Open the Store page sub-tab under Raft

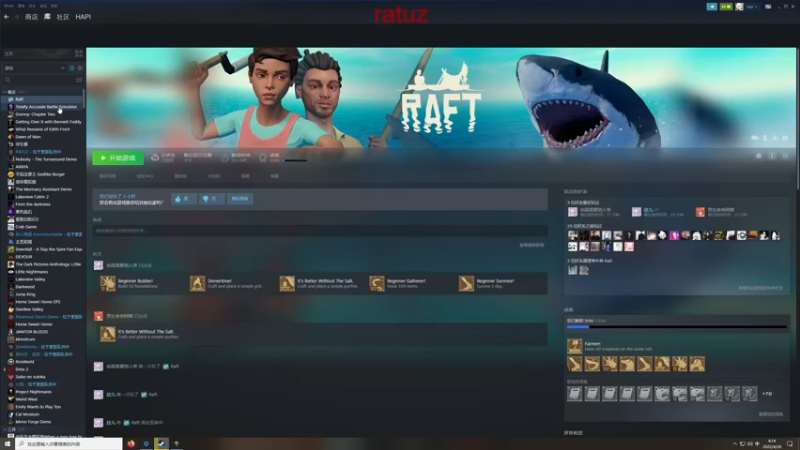107,176
